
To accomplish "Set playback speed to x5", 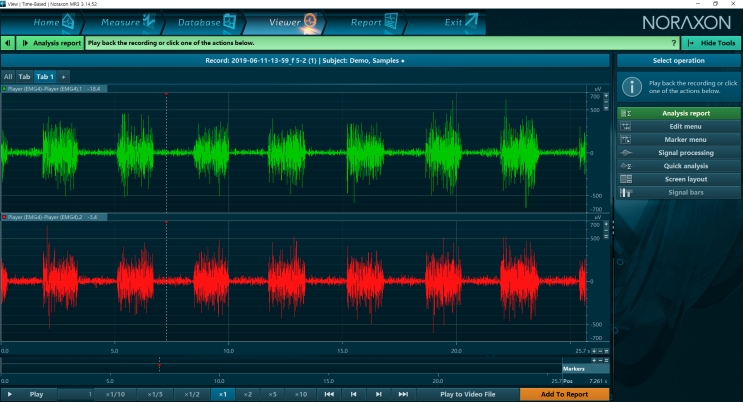I will click(272, 394).
